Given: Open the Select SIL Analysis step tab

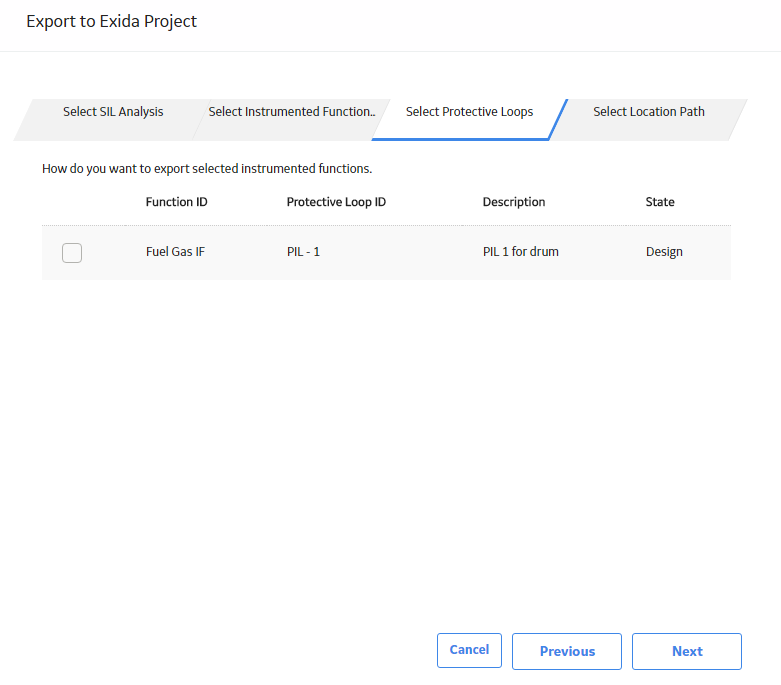Looking at the screenshot, I should 113,112.
